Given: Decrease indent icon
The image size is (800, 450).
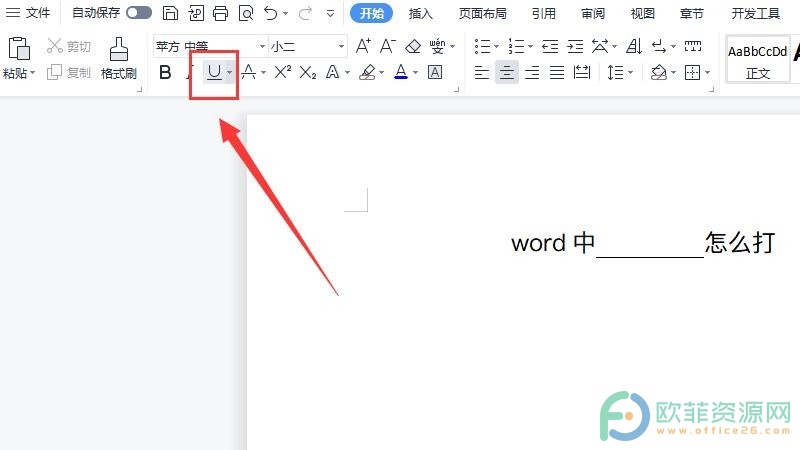Looking at the screenshot, I should tap(550, 46).
